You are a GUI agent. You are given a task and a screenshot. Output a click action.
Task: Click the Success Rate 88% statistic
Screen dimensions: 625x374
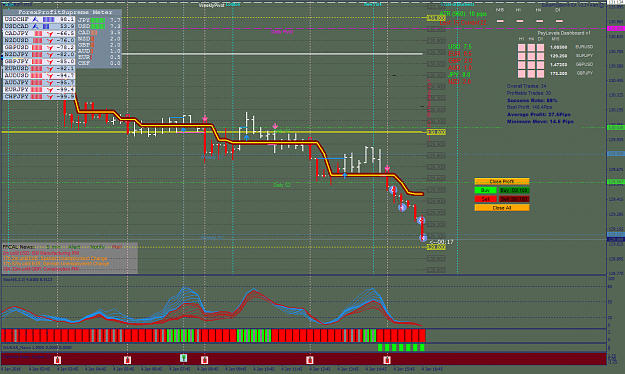[x=532, y=100]
